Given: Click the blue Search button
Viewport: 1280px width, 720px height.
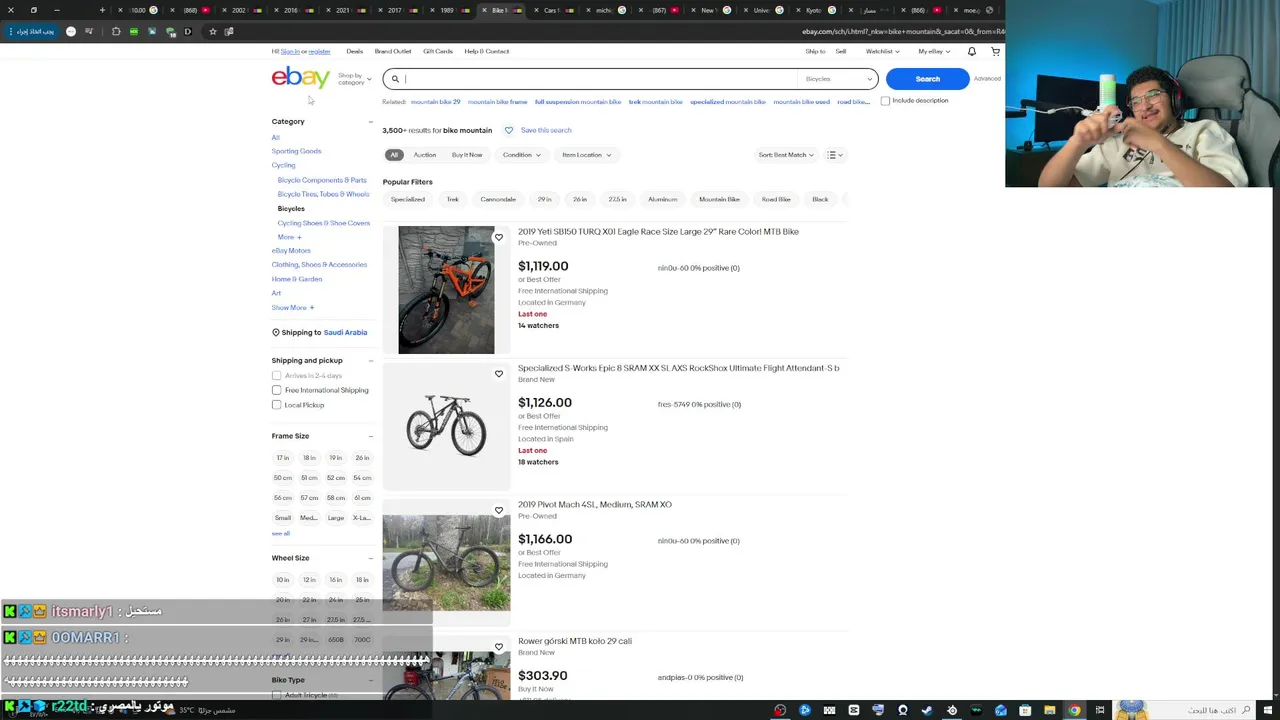Looking at the screenshot, I should (927, 79).
